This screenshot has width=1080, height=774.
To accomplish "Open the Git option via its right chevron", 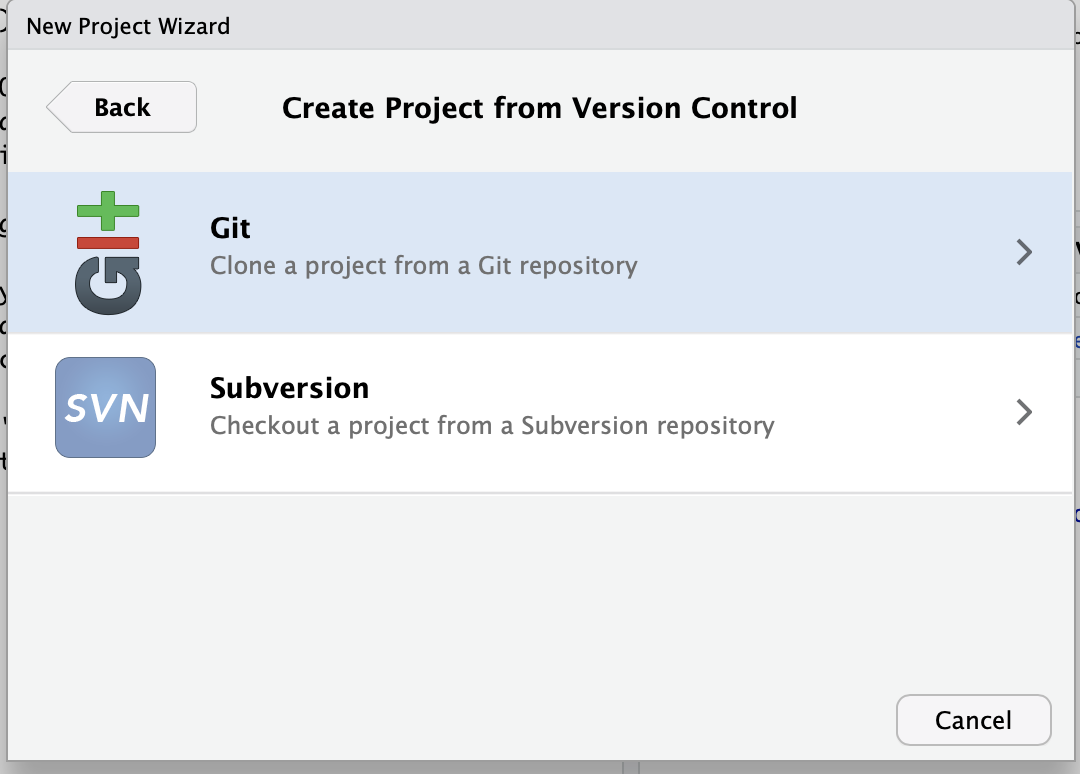I will coord(1023,252).
